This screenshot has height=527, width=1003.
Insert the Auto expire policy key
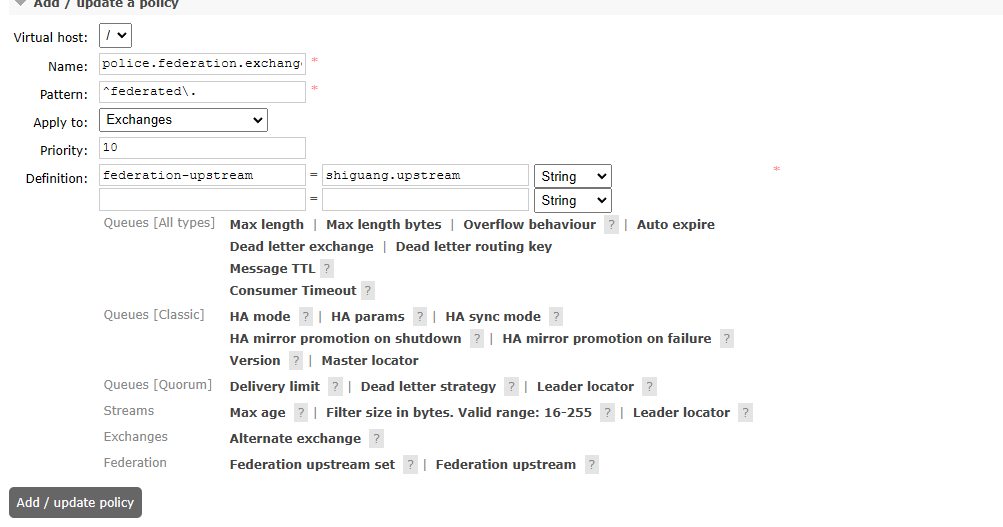(675, 224)
